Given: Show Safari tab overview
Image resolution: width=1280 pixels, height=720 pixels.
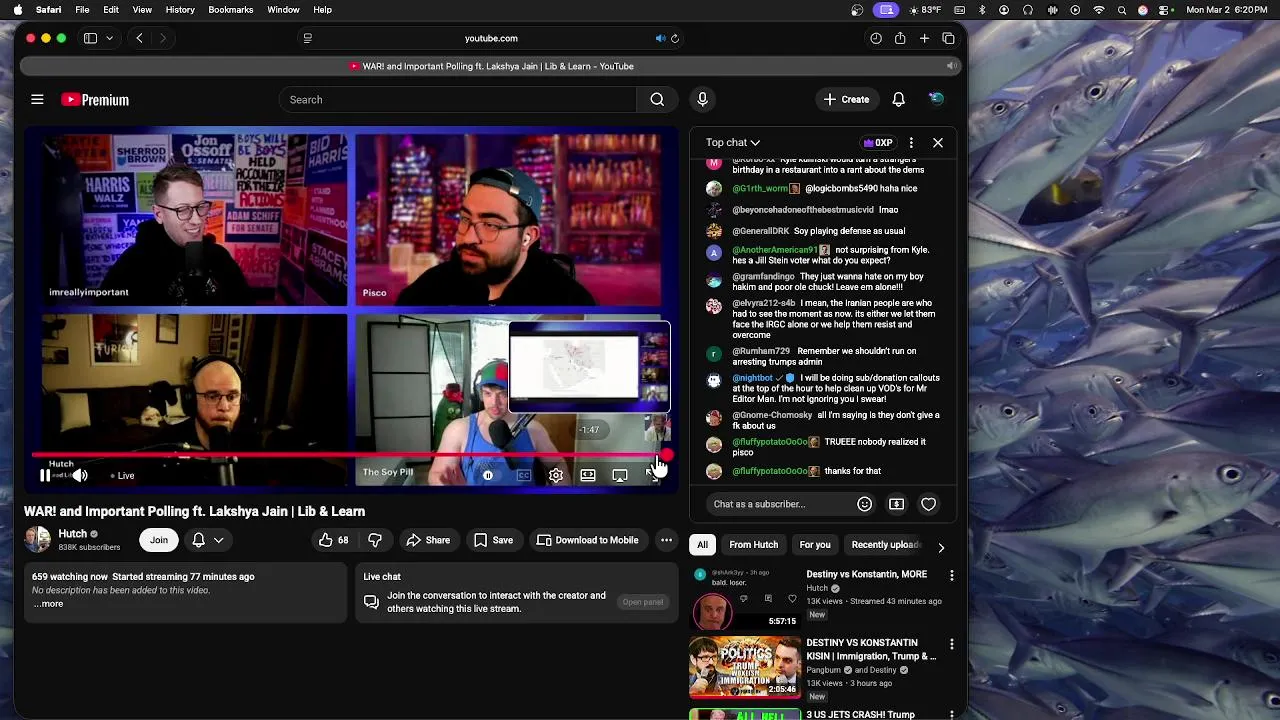Looking at the screenshot, I should (948, 38).
